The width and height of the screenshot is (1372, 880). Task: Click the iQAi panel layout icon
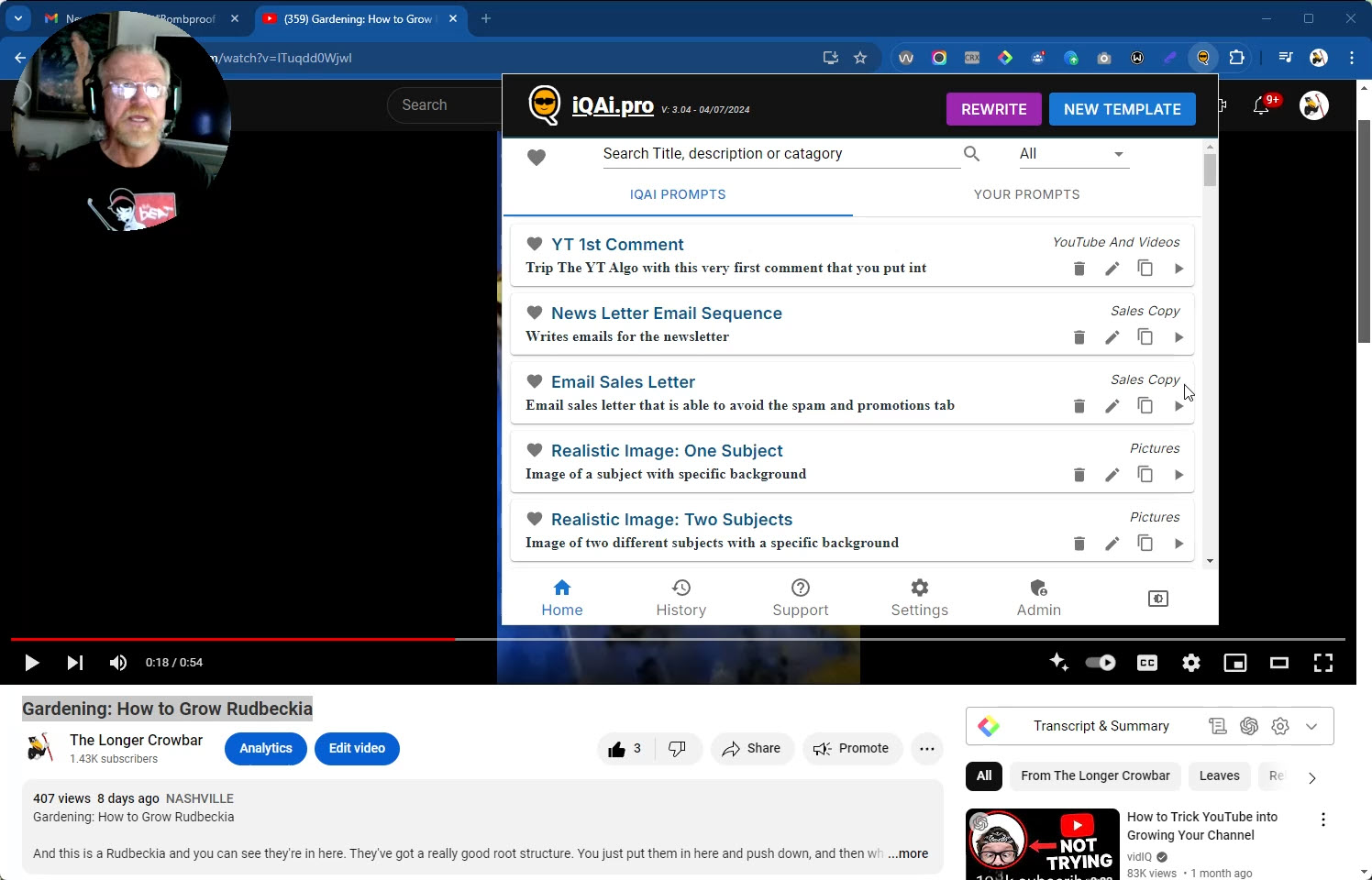tap(1158, 599)
